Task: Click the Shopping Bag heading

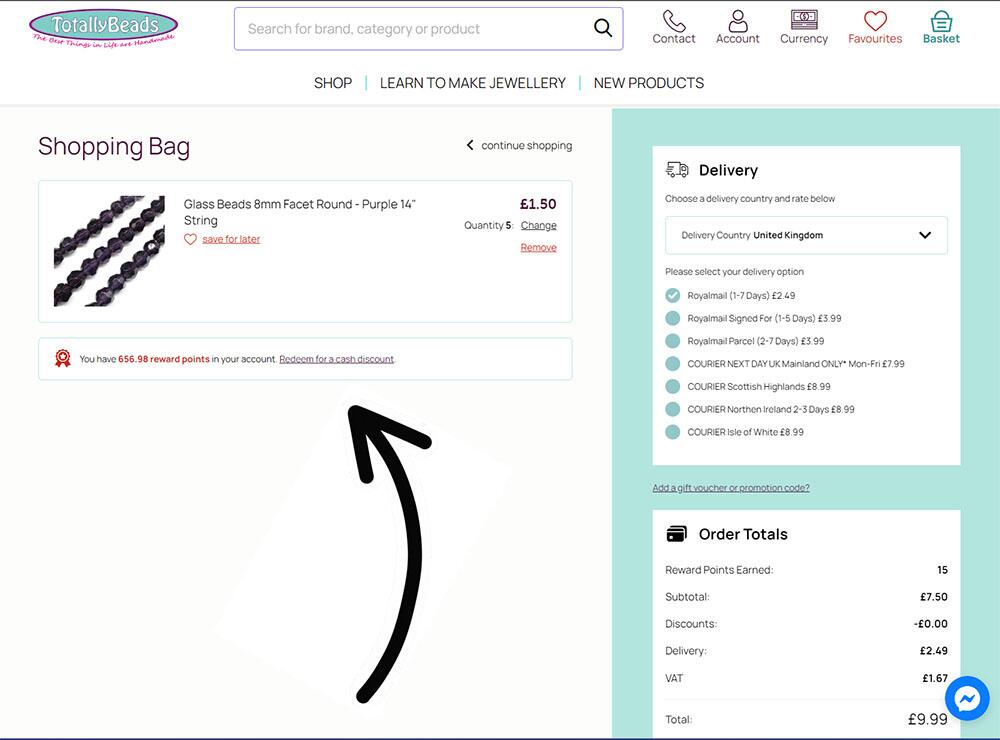Action: [x=114, y=147]
